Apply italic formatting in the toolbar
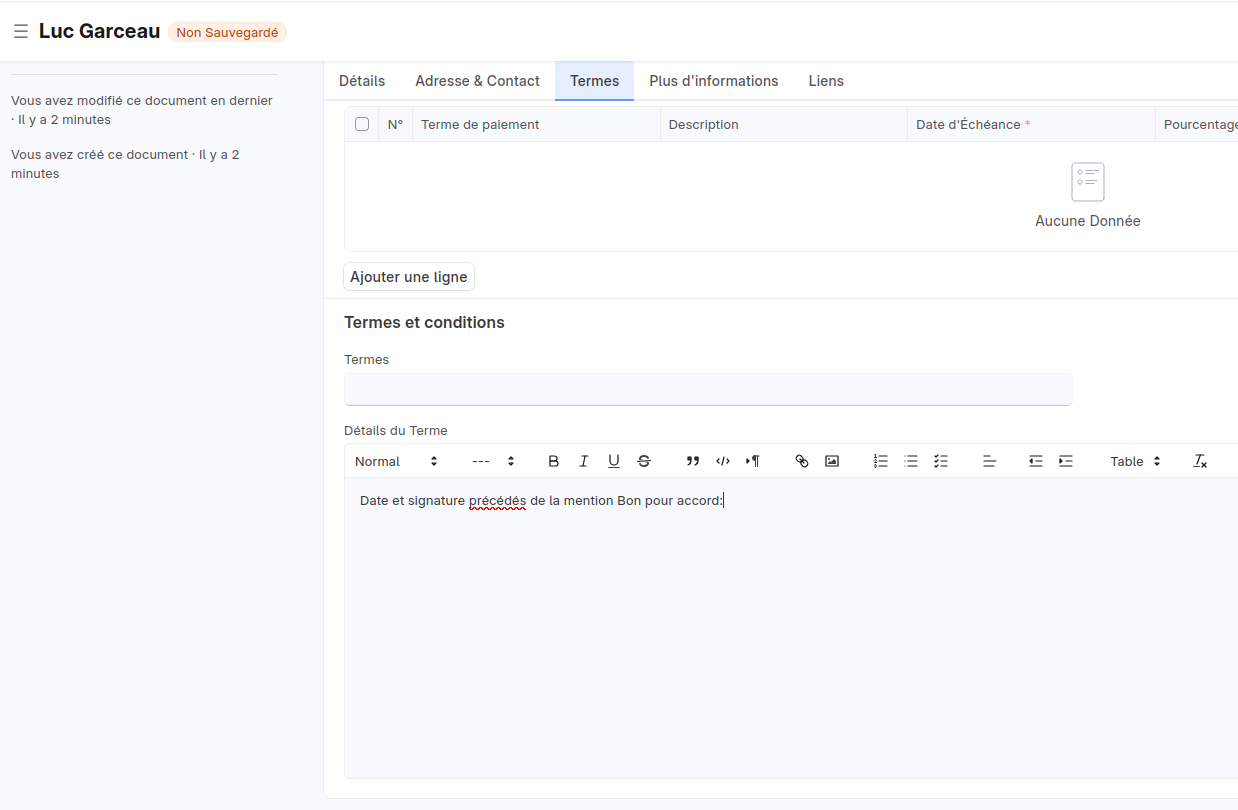The image size is (1238, 810). pos(584,461)
